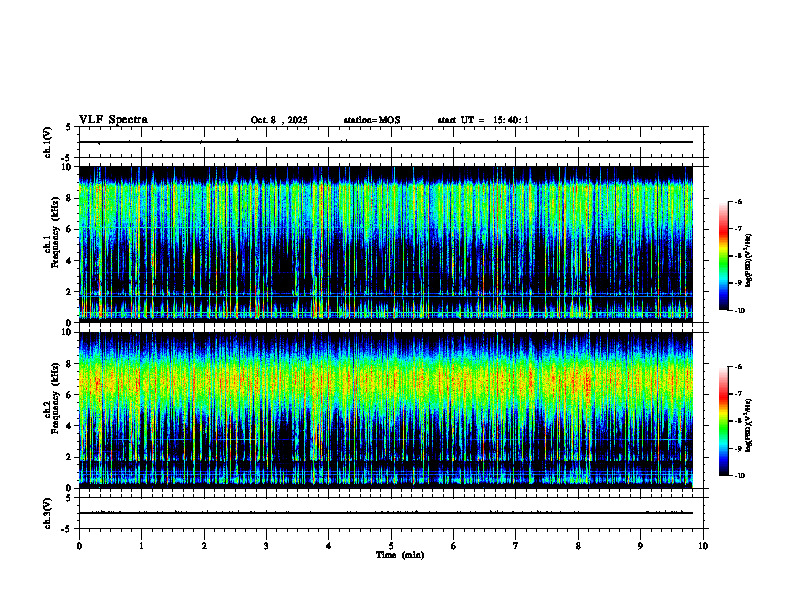This screenshot has height=612, width=792.
Task: Click the '-10' label on ch.2 colorbar
Action: point(739,476)
